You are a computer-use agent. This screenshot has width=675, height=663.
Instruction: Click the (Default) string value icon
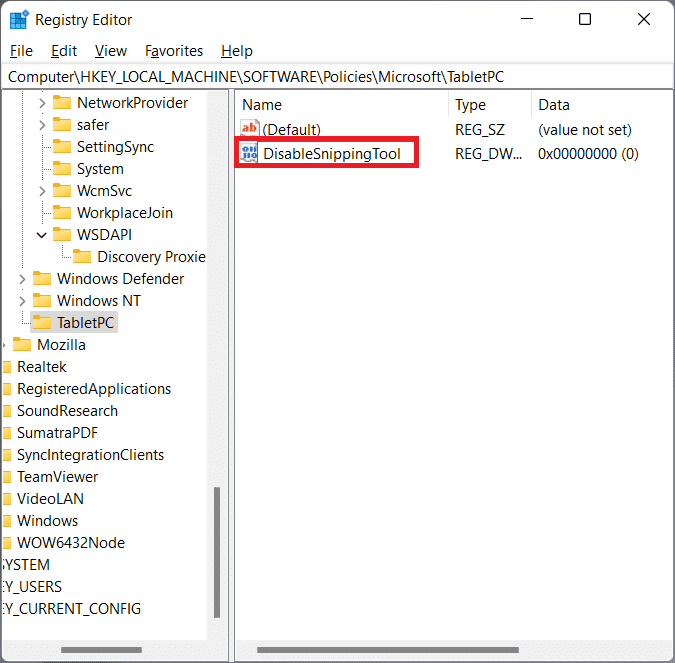coord(249,128)
